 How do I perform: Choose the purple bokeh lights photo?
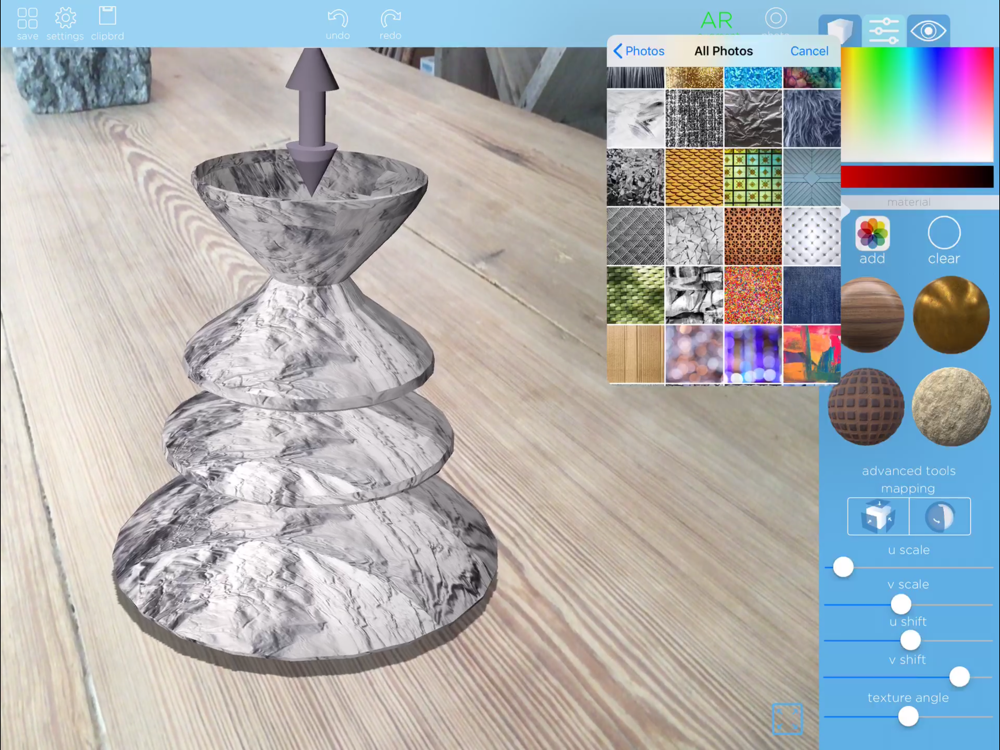753,354
